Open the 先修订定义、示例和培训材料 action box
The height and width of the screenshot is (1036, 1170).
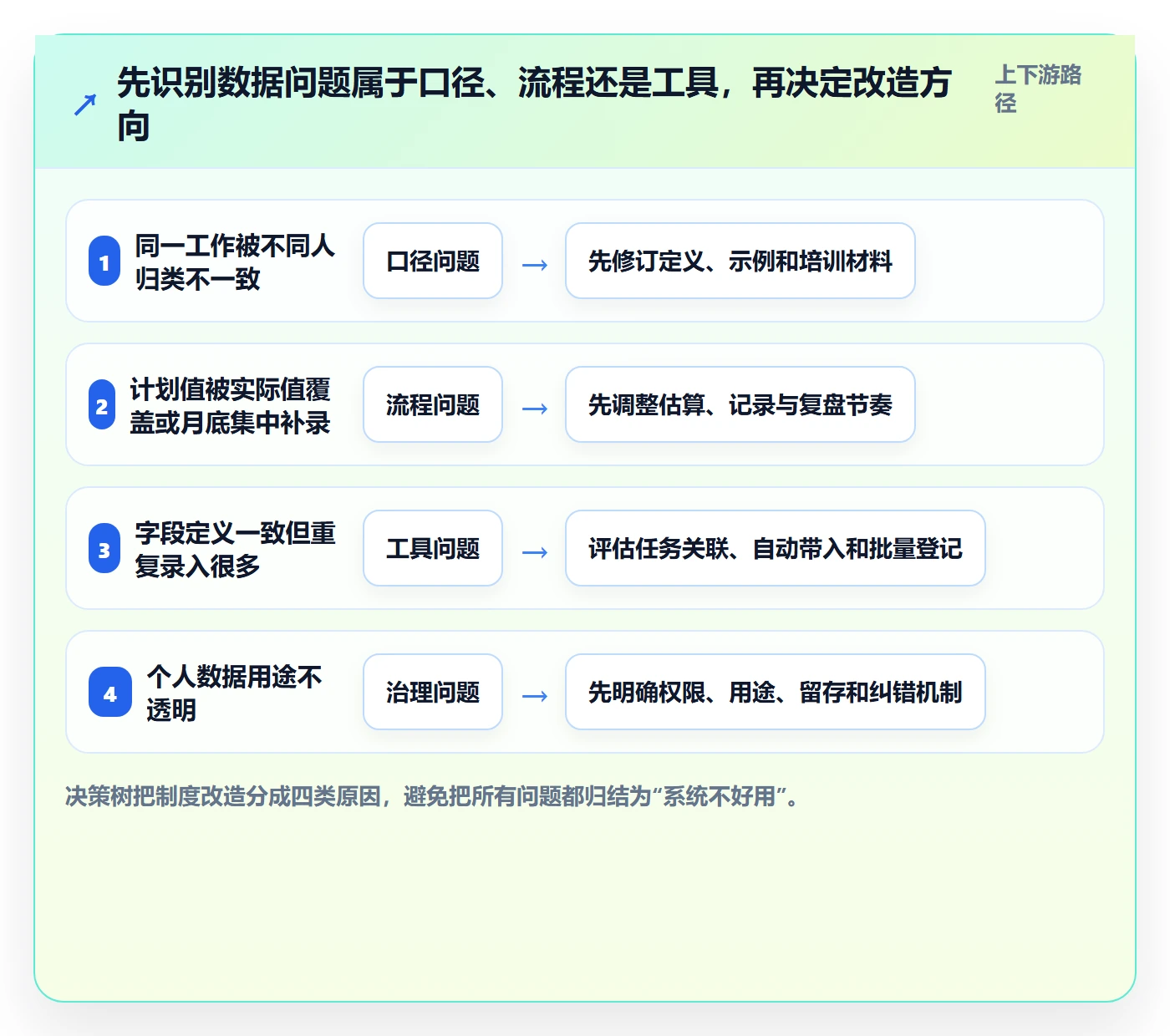[740, 261]
